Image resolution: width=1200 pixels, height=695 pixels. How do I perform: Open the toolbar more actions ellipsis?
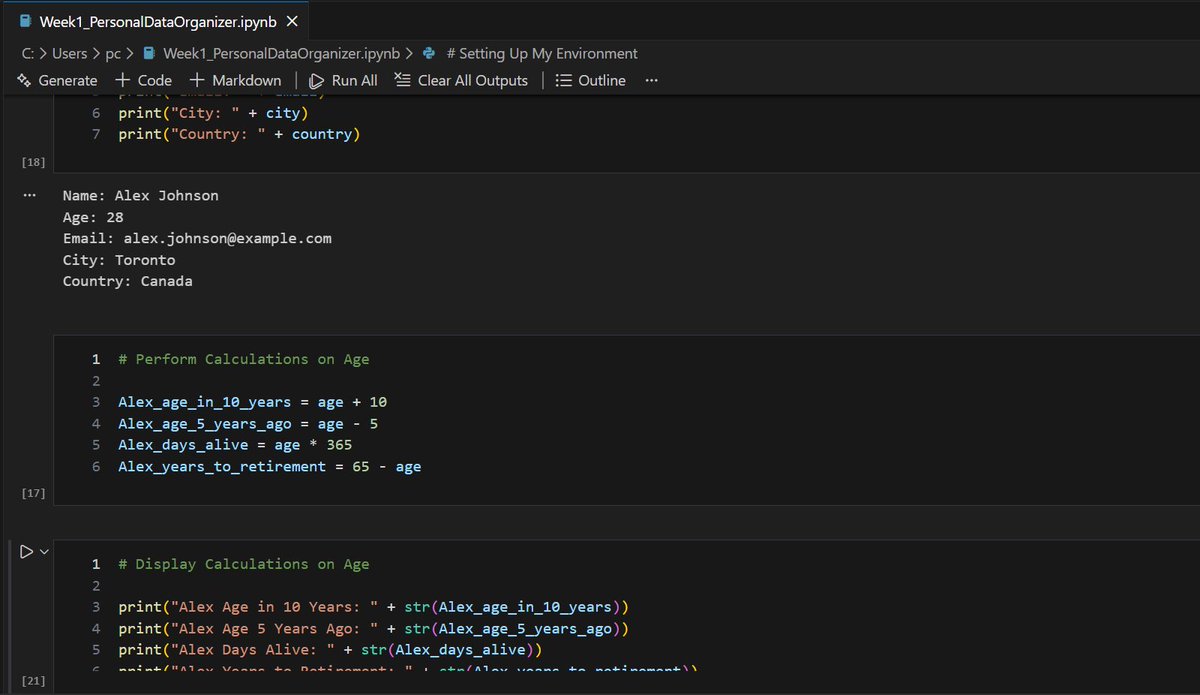652,80
